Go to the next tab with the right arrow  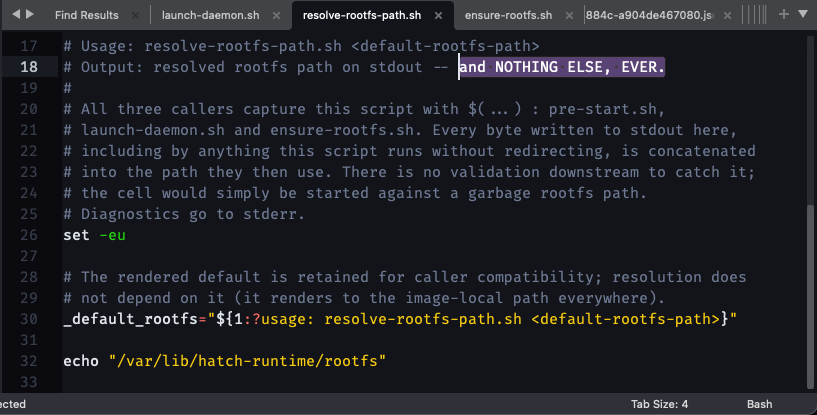point(30,15)
